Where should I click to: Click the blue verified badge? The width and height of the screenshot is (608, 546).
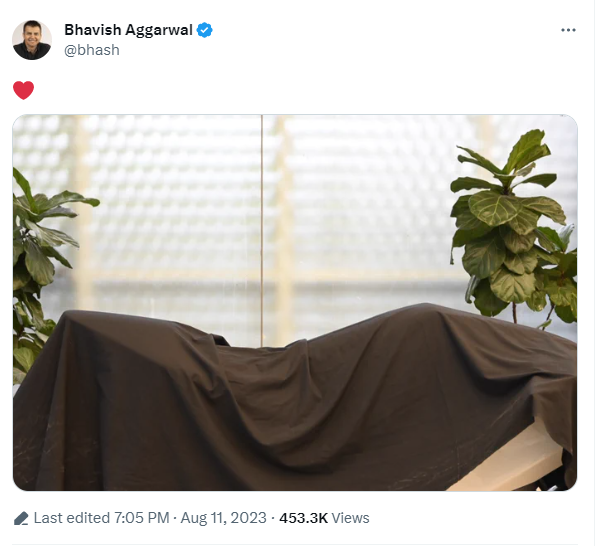pos(204,30)
